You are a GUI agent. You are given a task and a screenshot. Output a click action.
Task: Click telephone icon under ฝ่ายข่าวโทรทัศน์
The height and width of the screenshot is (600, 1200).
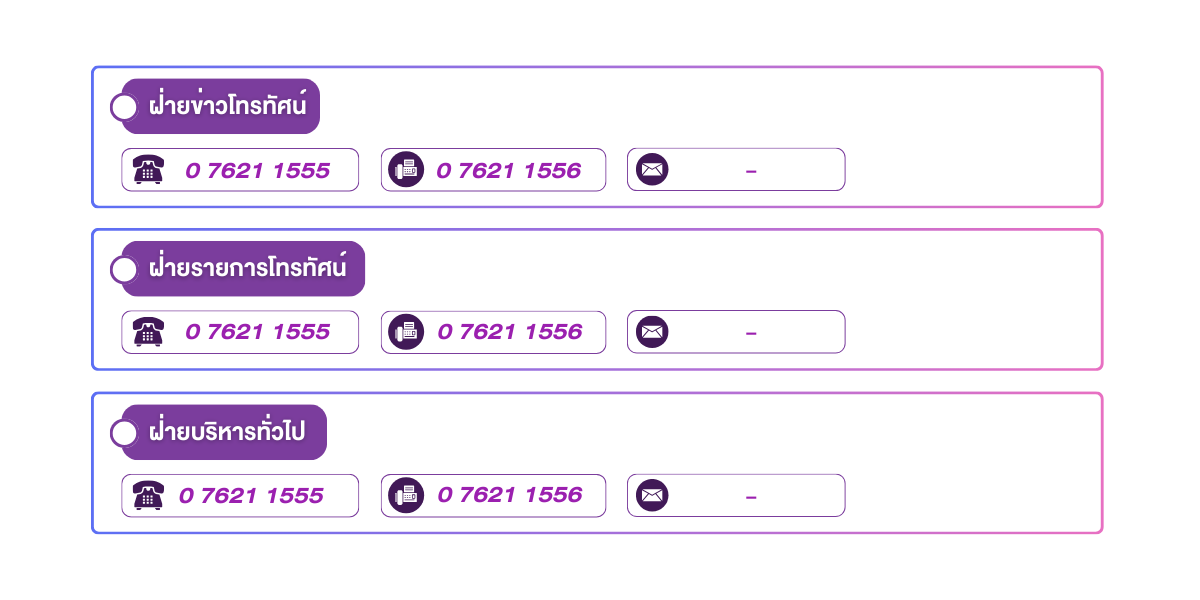point(147,170)
